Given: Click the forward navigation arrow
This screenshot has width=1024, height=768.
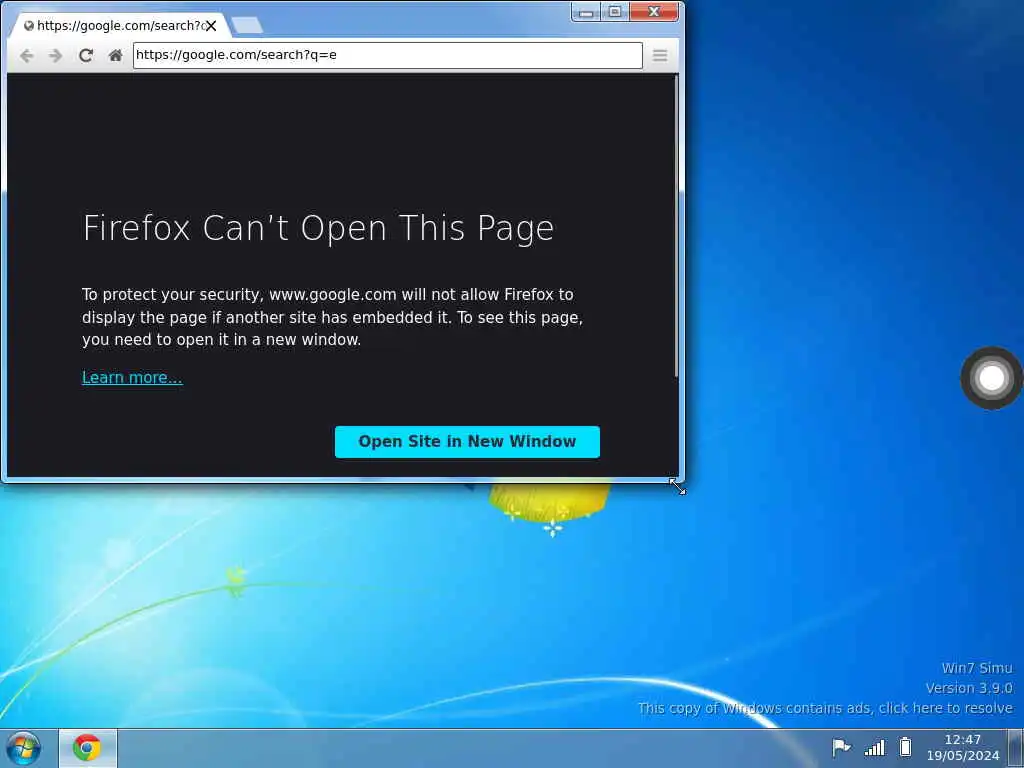Looking at the screenshot, I should (56, 56).
